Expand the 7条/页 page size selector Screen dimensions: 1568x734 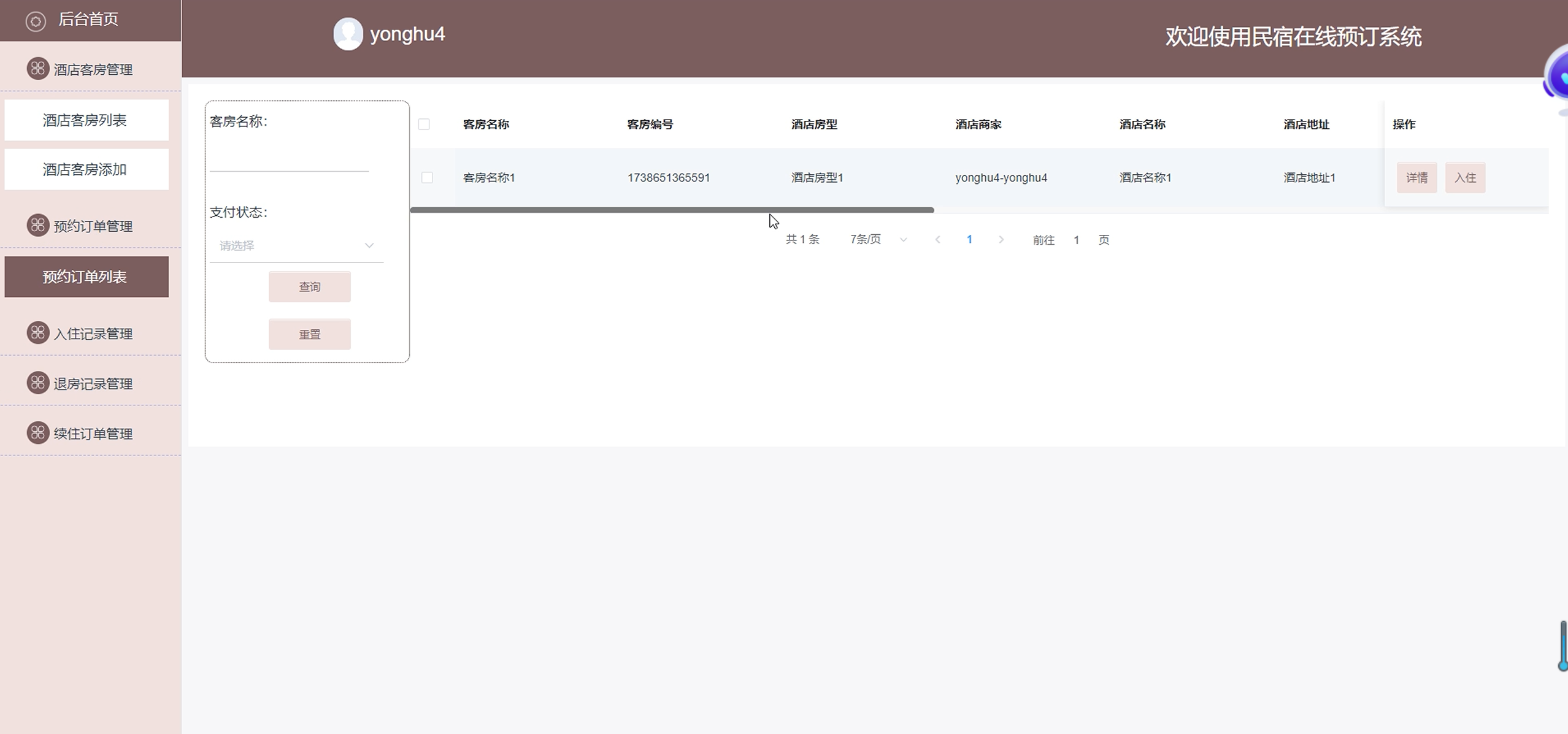(877, 240)
